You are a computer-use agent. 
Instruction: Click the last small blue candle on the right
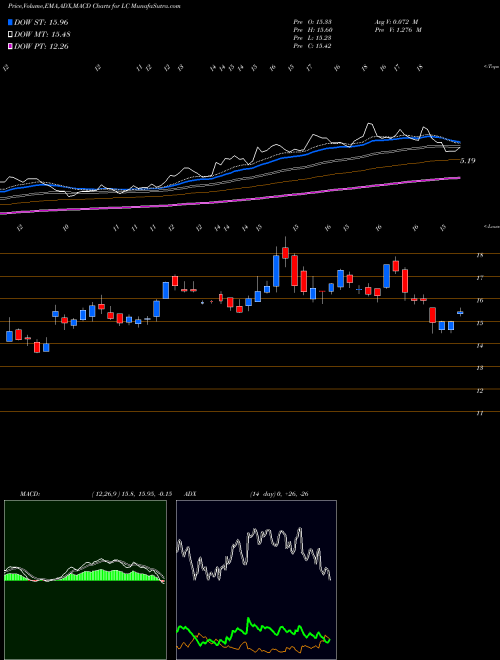460,312
